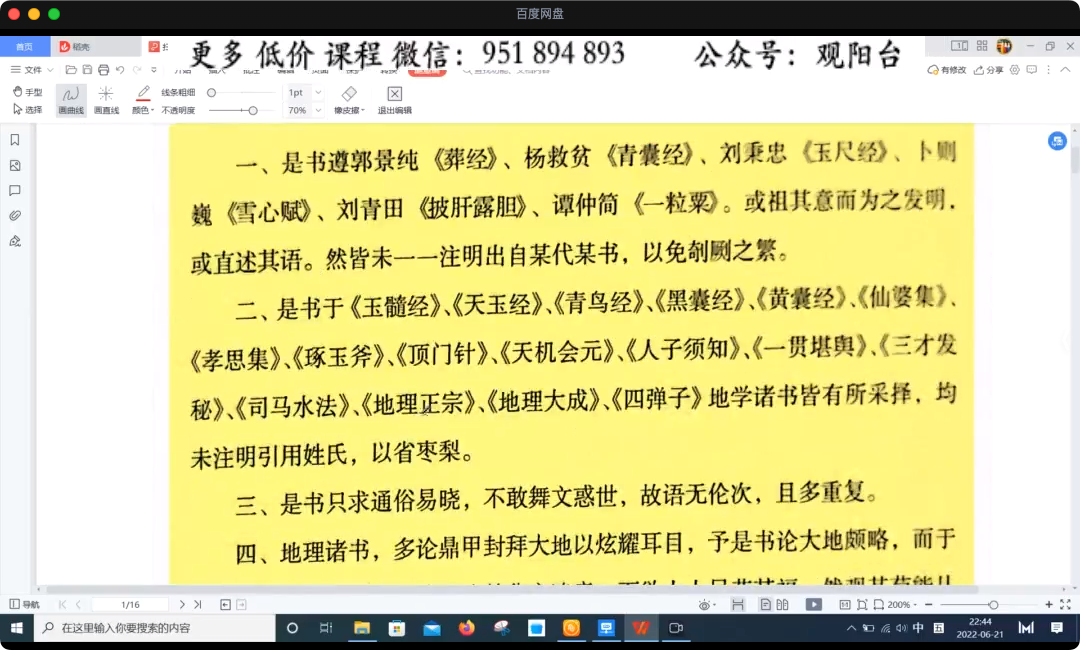Image resolution: width=1080 pixels, height=650 pixels.
Task: Click the 橡皮擦 eraser tool
Action: (x=349, y=99)
